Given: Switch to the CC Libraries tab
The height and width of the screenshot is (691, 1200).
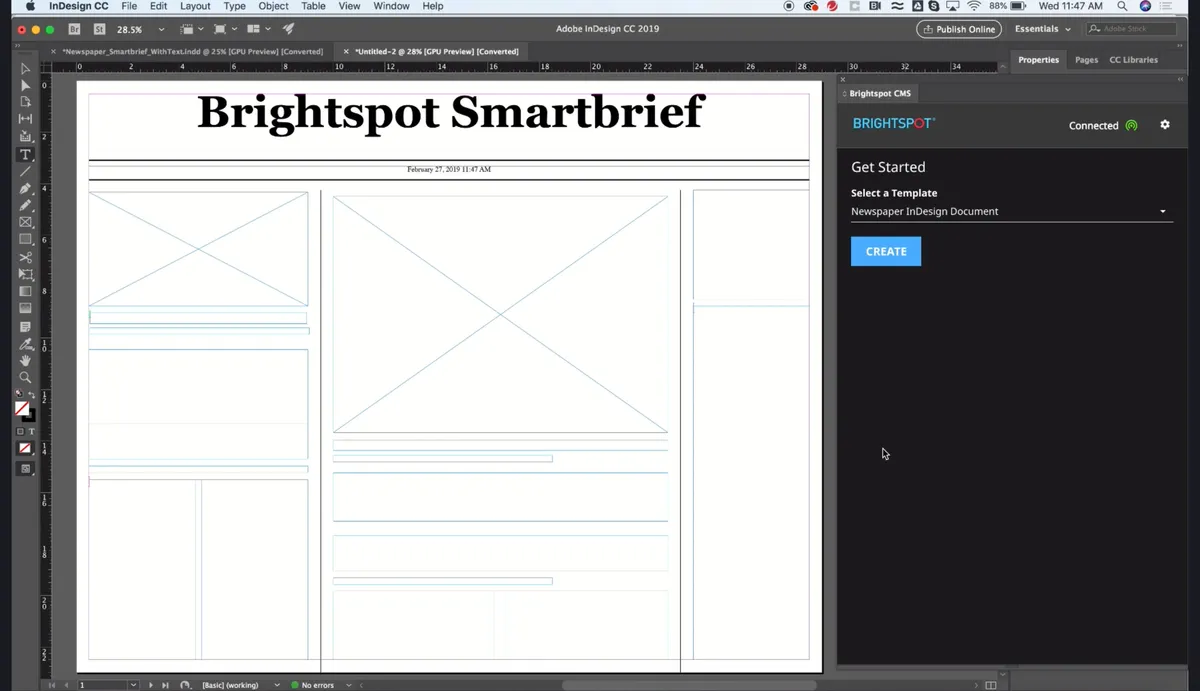Looking at the screenshot, I should [1133, 60].
